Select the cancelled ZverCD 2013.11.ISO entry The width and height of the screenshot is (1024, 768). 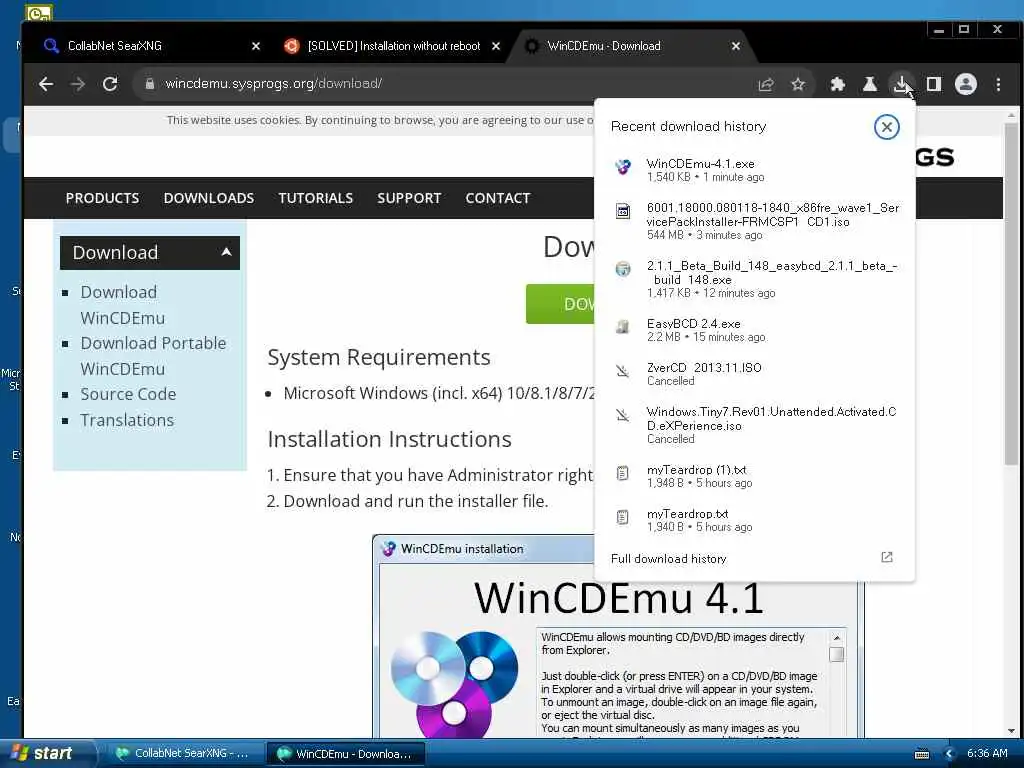(754, 374)
